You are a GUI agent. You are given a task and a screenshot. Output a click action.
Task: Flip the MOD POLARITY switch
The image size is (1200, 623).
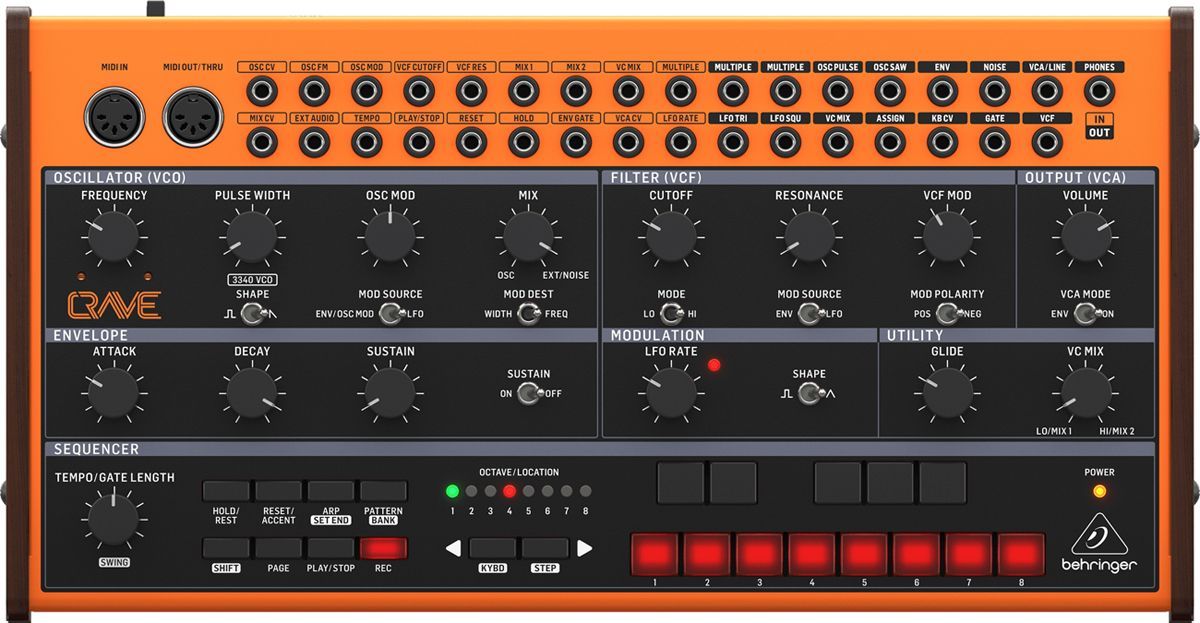947,314
